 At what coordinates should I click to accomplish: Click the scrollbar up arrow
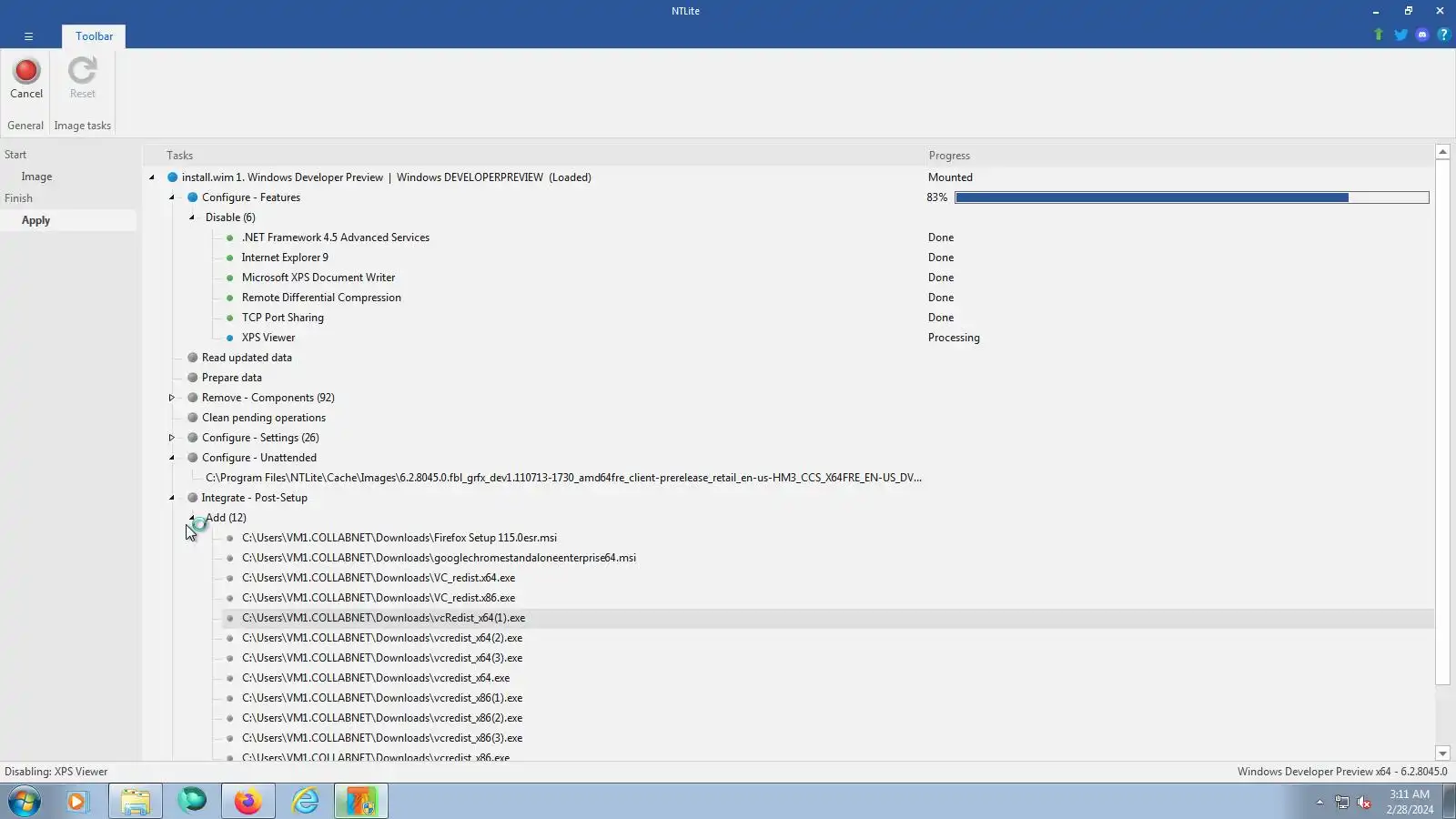tap(1442, 152)
